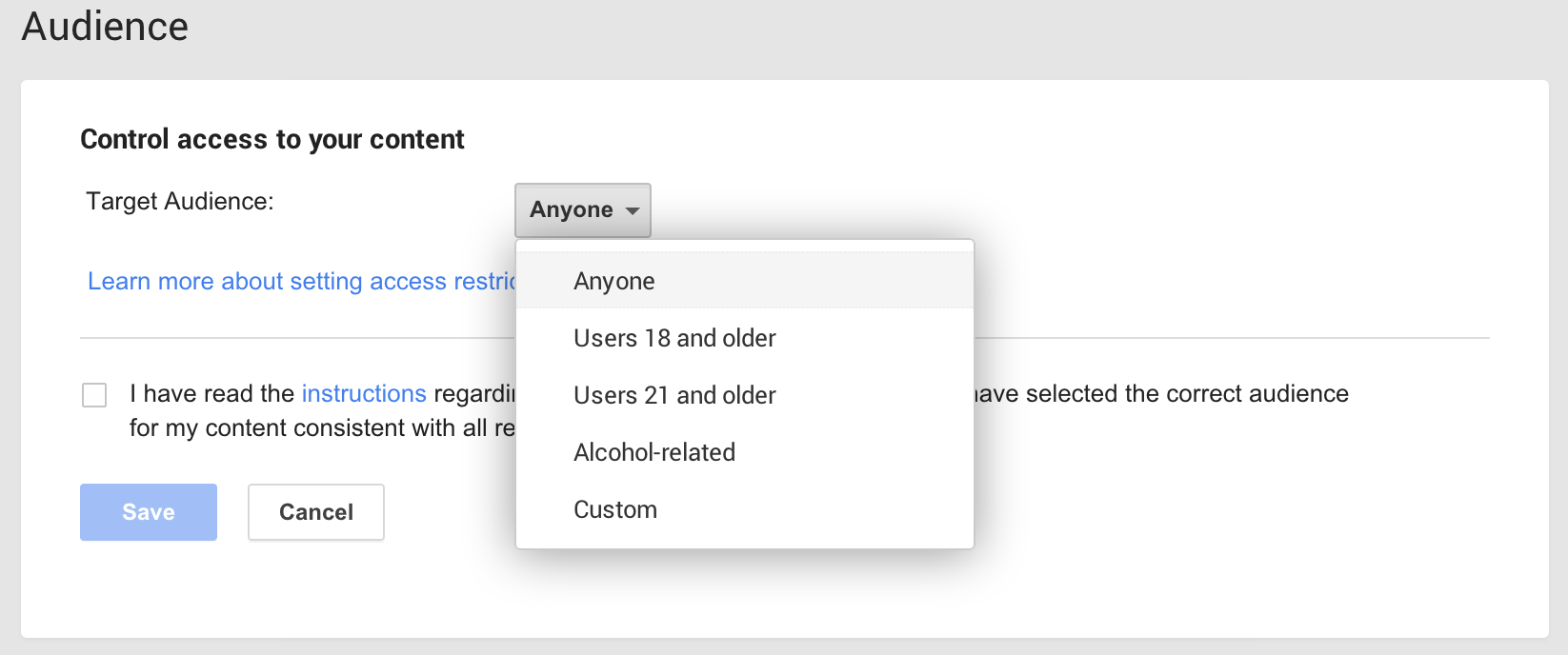Click the Control access to your content heading
Screen dimensions: 1568x655
click(272, 140)
